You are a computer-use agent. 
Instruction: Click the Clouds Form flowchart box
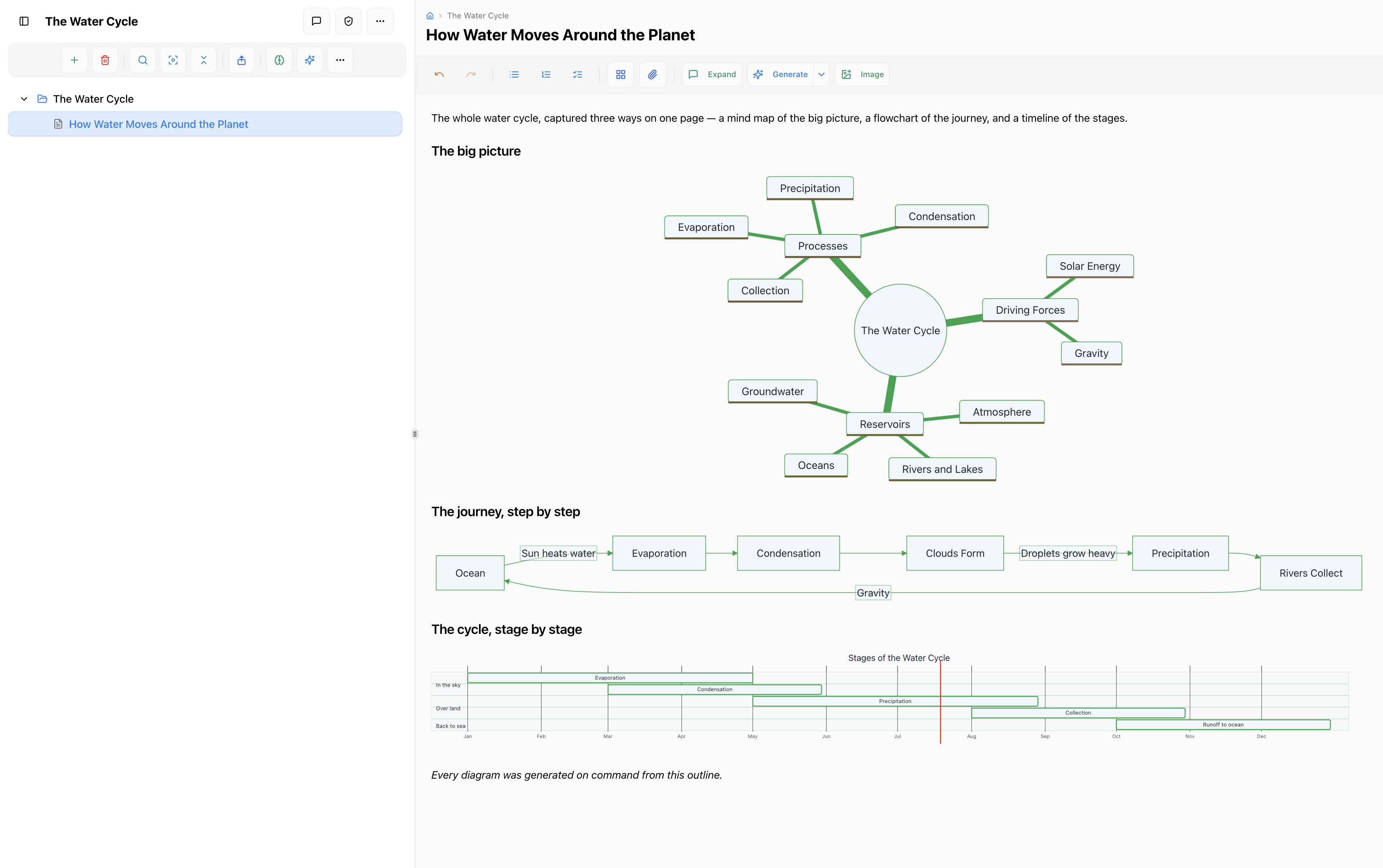coord(955,554)
